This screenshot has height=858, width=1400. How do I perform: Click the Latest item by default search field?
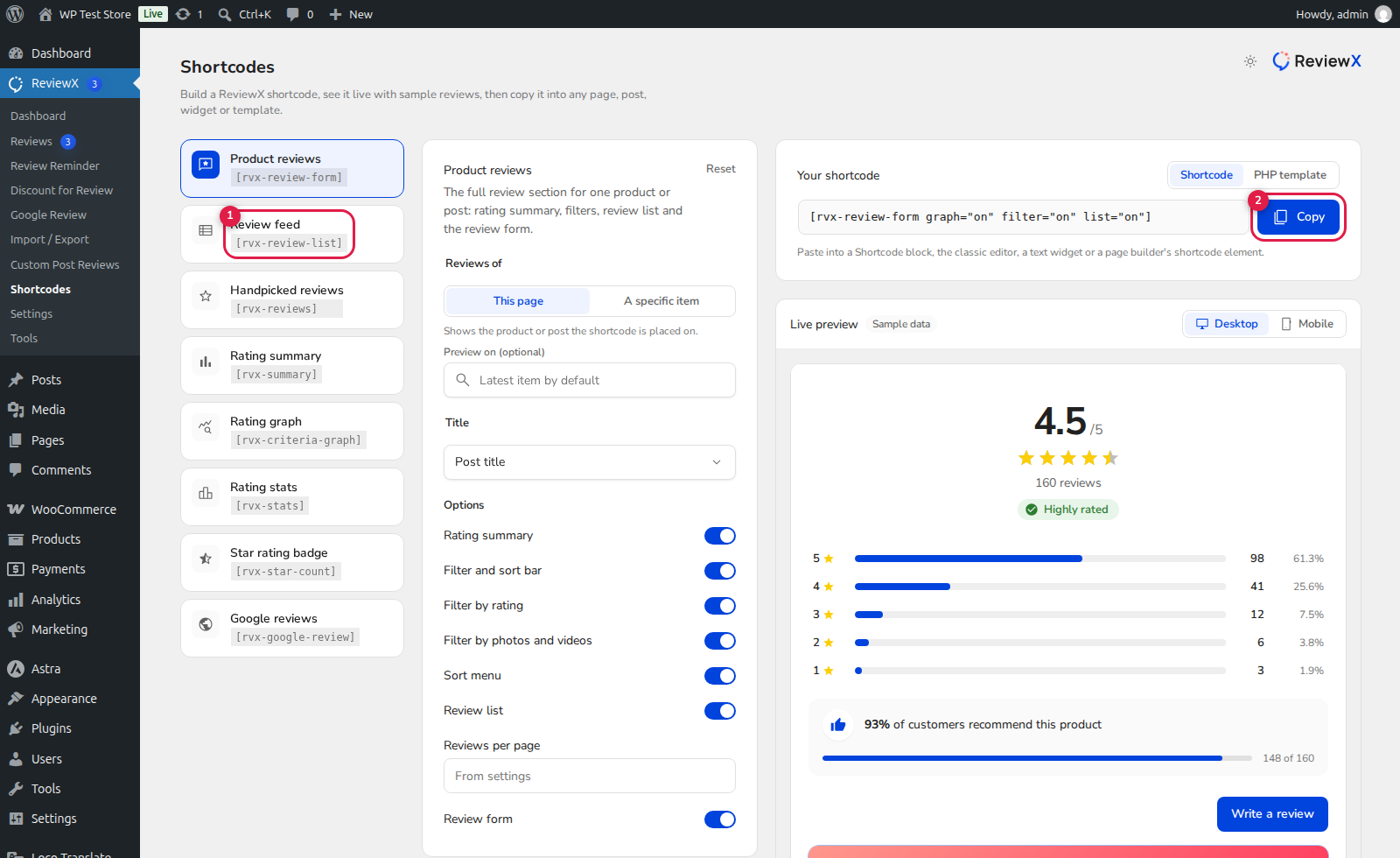pyautogui.click(x=590, y=381)
